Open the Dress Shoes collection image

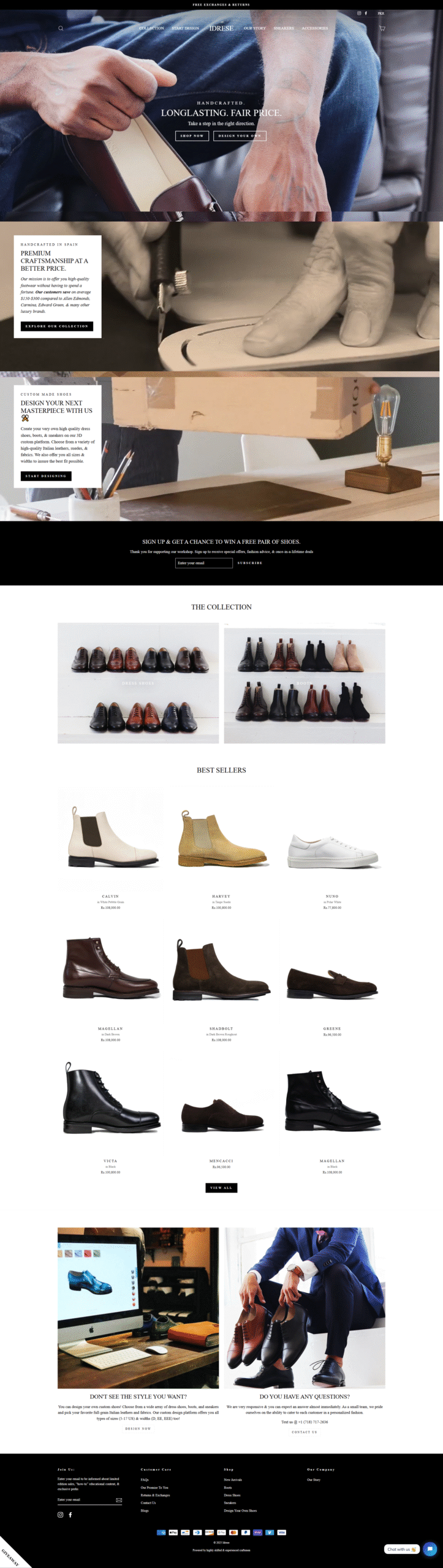(138, 683)
